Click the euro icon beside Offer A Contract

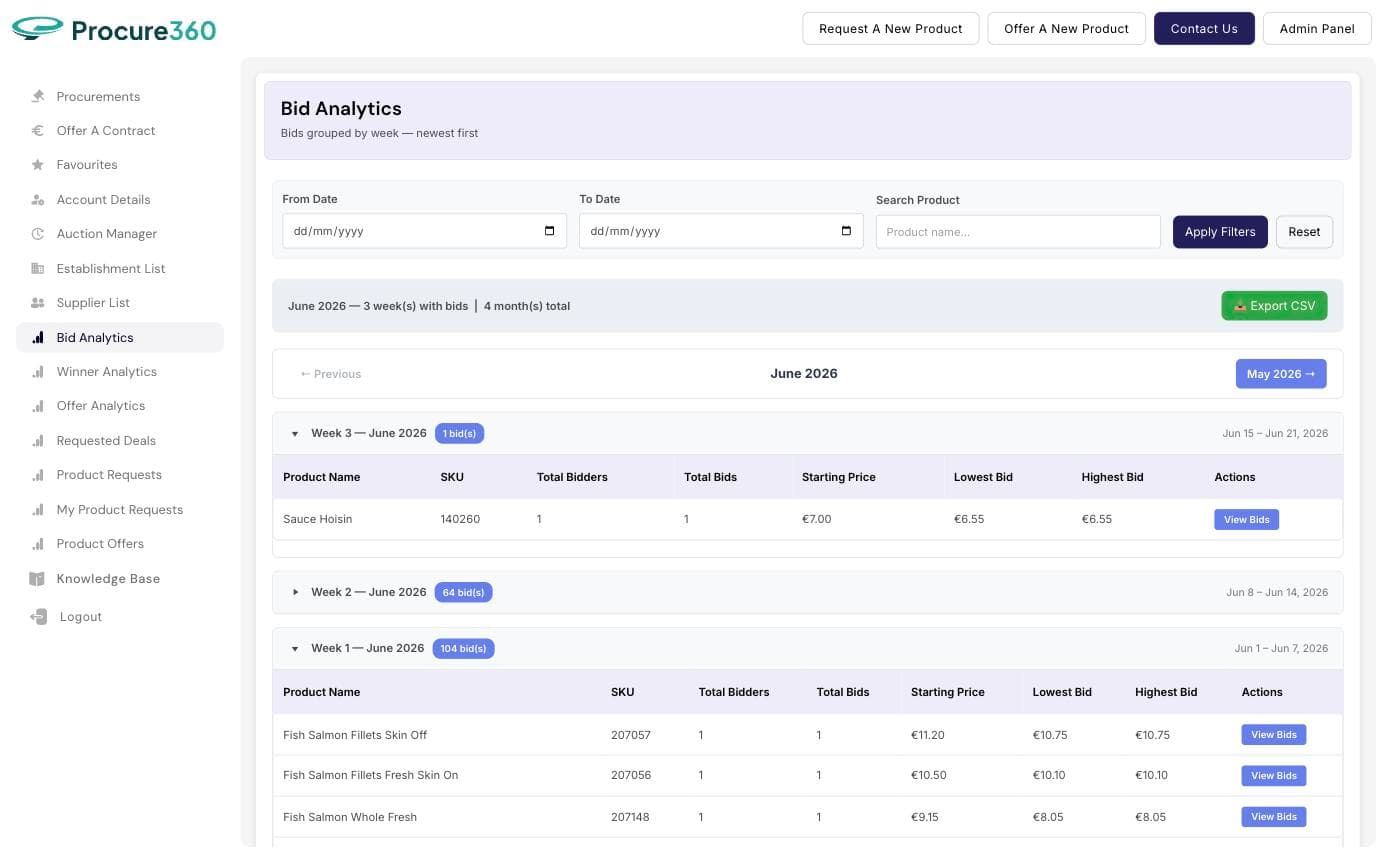click(38, 131)
